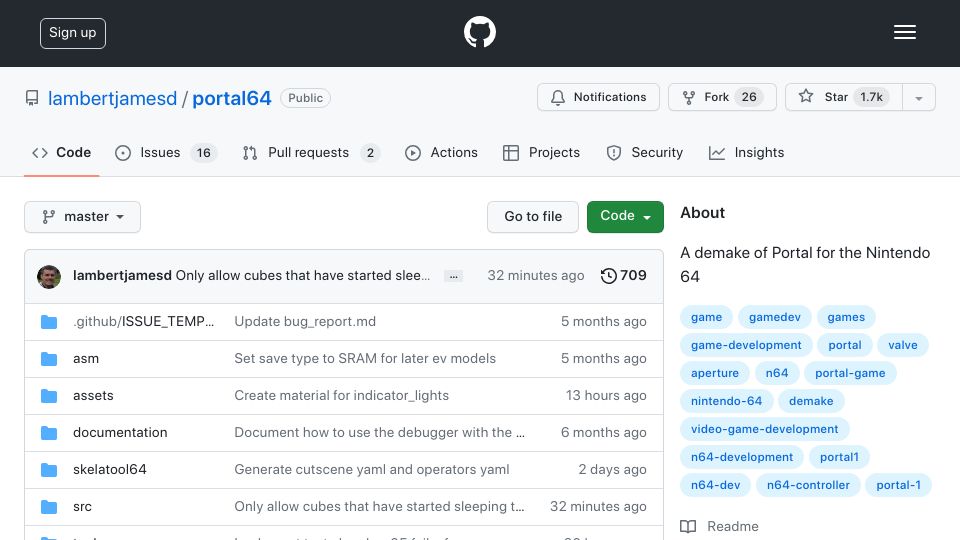Open the .github/ISSUE_TEMP... folder
This screenshot has width=960, height=540.
tap(143, 321)
